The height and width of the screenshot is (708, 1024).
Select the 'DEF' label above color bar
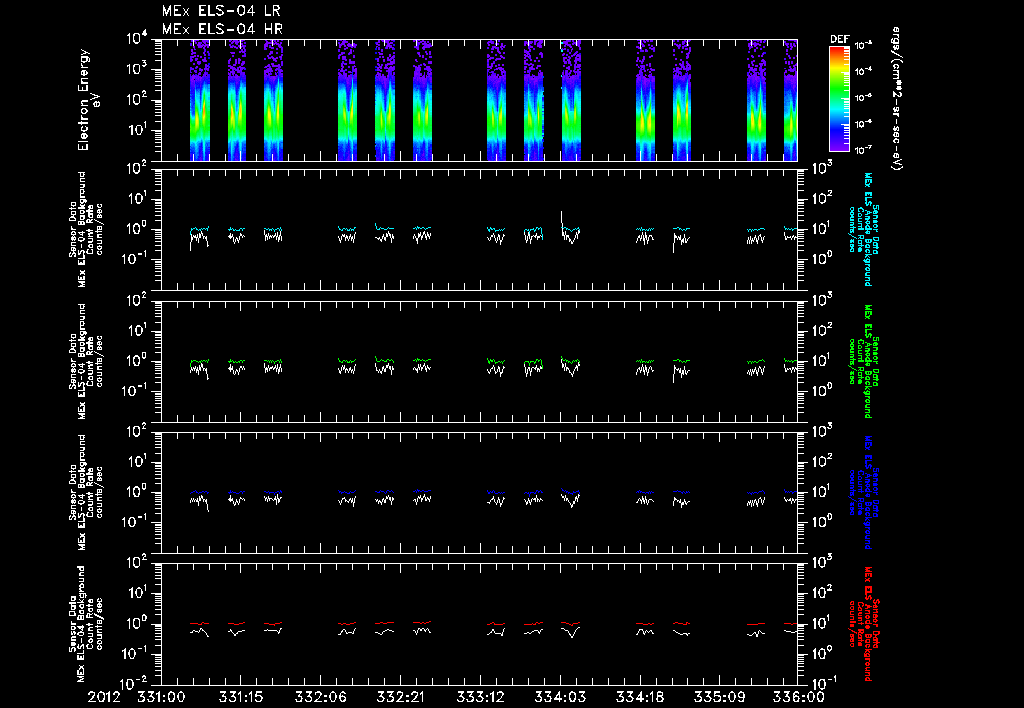click(x=839, y=39)
